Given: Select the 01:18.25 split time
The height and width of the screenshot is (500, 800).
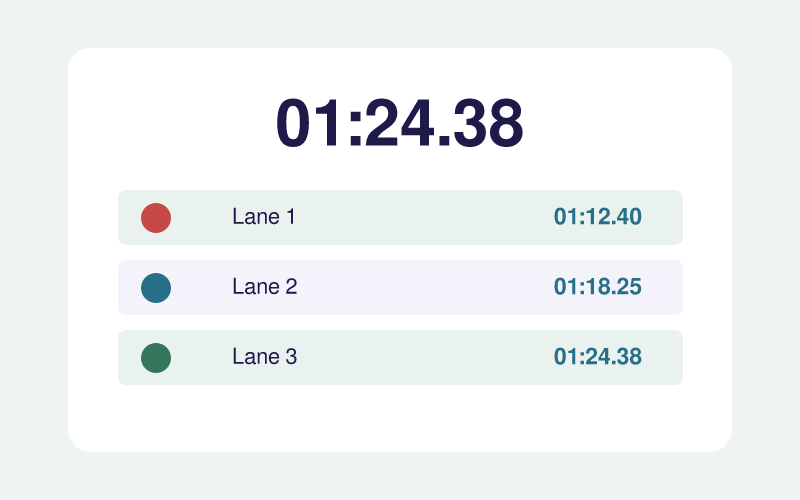Looking at the screenshot, I should tap(597, 287).
